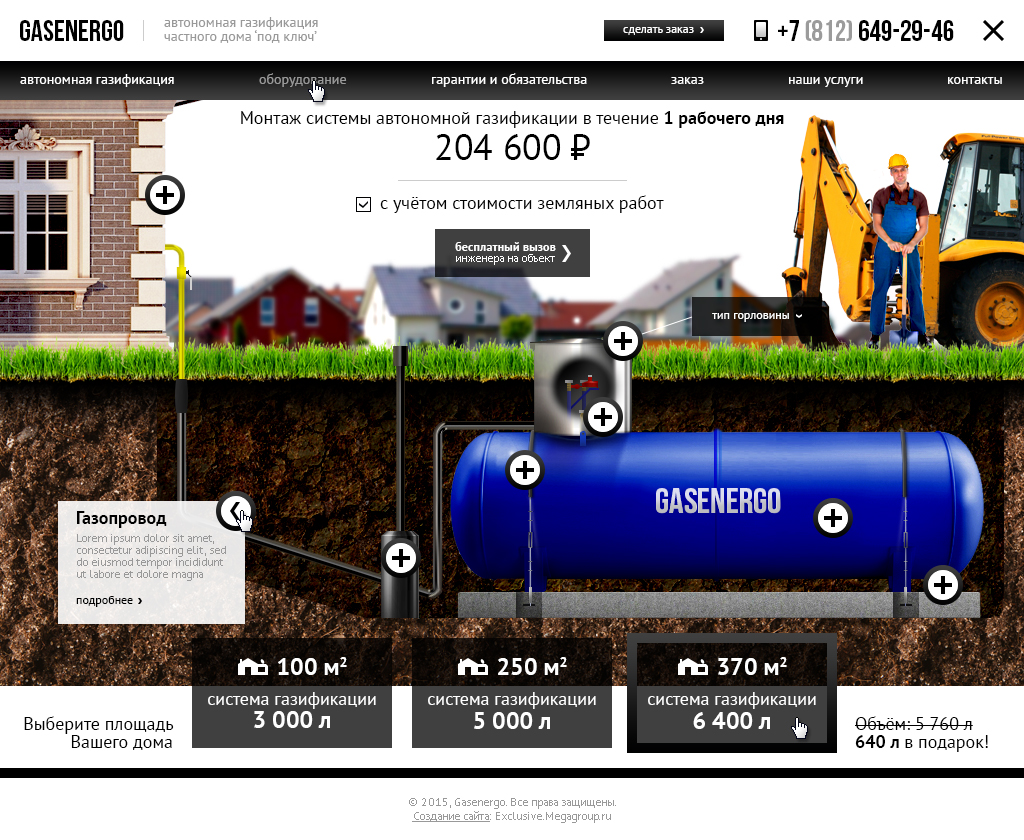1024x840 pixels.
Task: Select the 370 м² 6 400 л system
Action: click(731, 693)
